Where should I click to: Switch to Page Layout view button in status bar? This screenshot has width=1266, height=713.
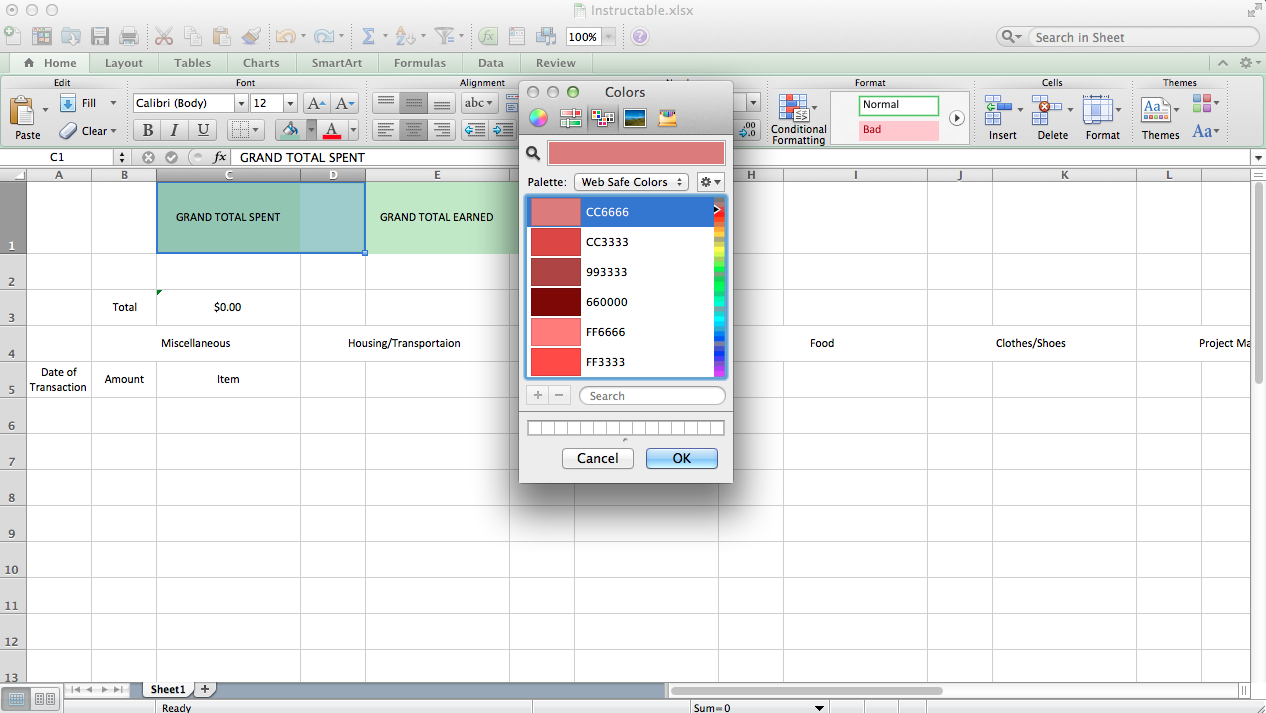coord(45,699)
